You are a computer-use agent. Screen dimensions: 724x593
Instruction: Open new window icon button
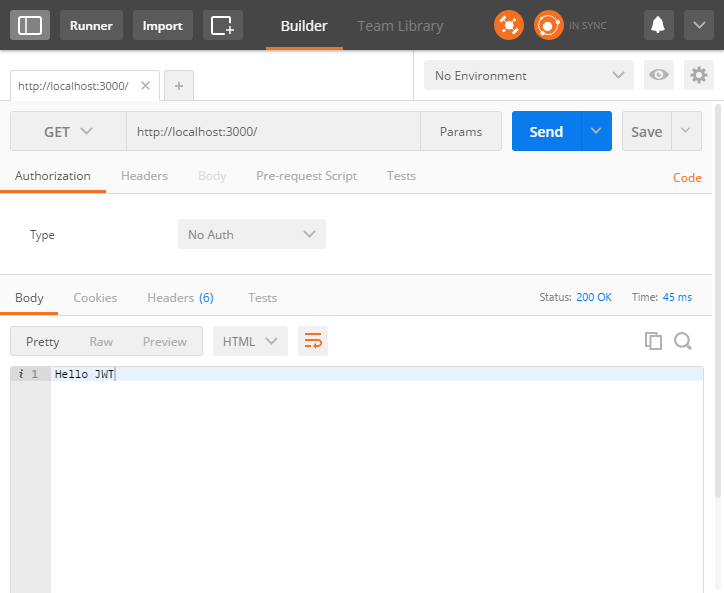click(222, 25)
